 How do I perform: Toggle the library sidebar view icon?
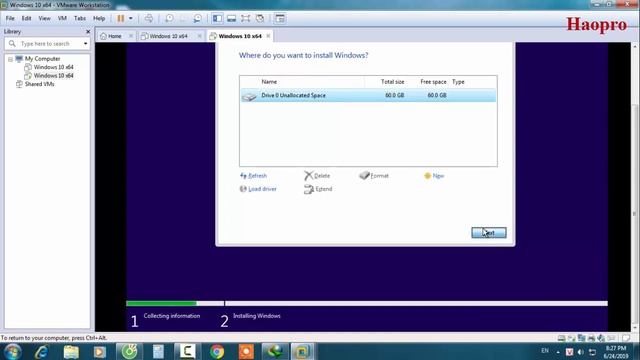(218, 18)
